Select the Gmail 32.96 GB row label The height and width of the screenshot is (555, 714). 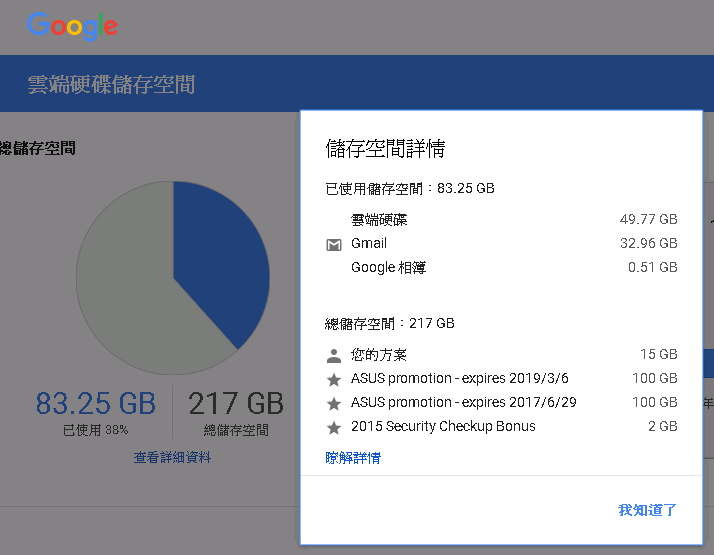[x=369, y=243]
